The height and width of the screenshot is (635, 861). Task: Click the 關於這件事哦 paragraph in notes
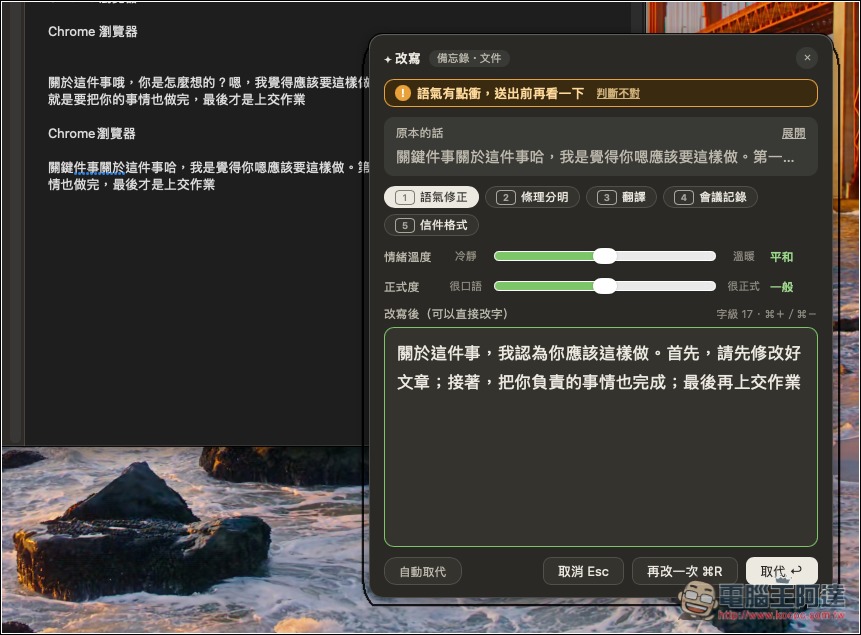tap(208, 91)
